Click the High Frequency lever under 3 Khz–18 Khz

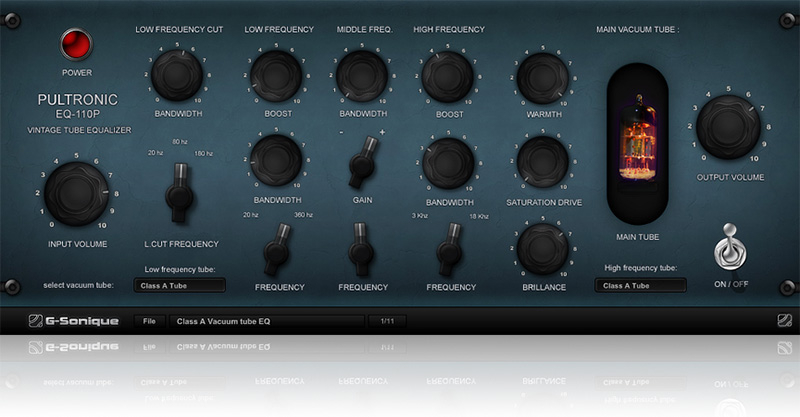point(449,250)
